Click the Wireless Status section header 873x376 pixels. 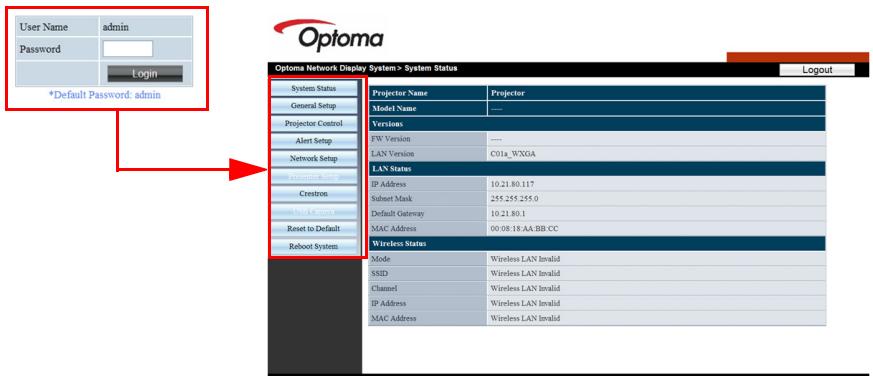[x=597, y=243]
